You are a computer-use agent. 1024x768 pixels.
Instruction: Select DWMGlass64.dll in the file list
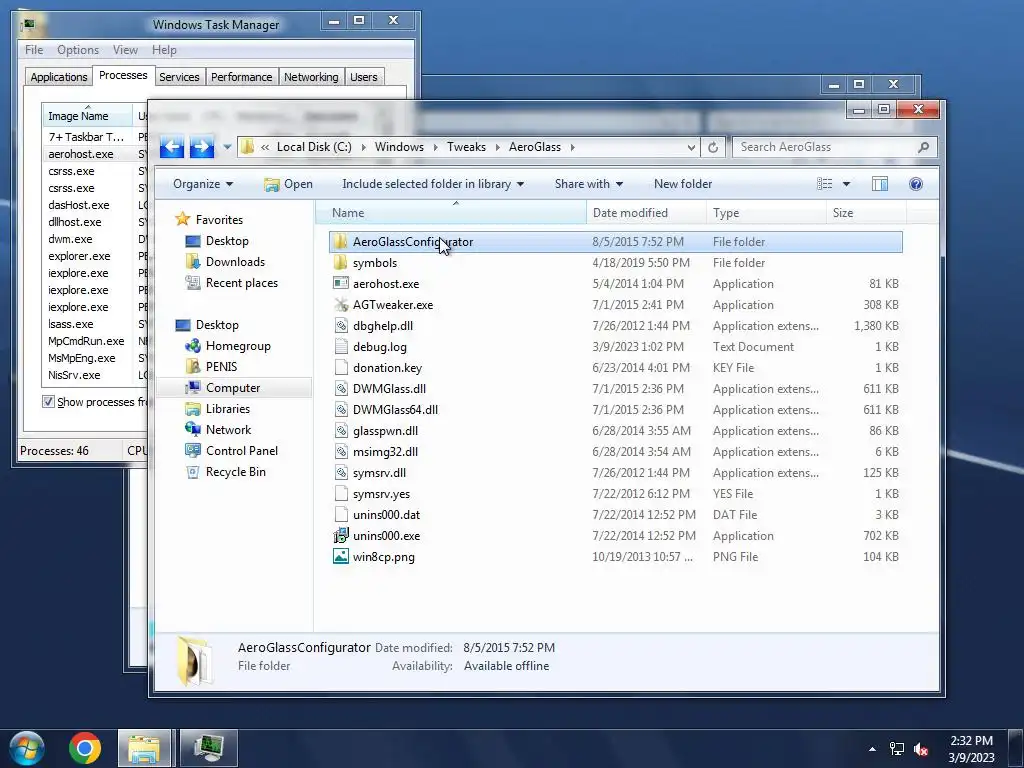[616, 409]
